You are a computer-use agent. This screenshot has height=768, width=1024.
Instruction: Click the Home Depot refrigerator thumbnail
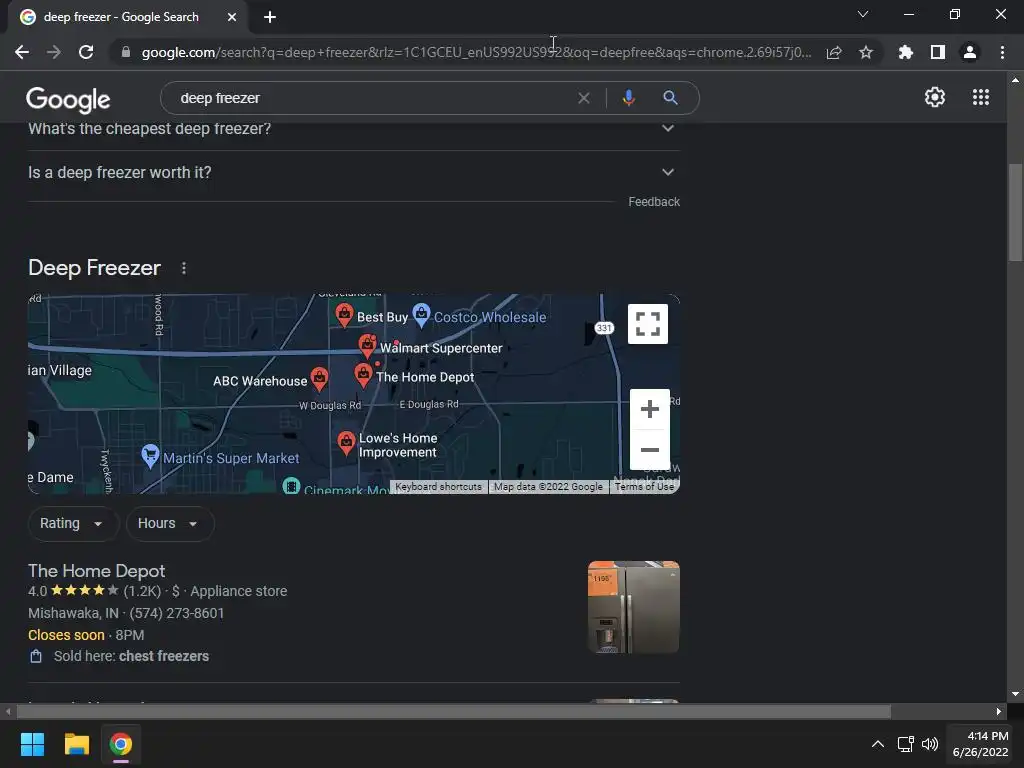(633, 607)
